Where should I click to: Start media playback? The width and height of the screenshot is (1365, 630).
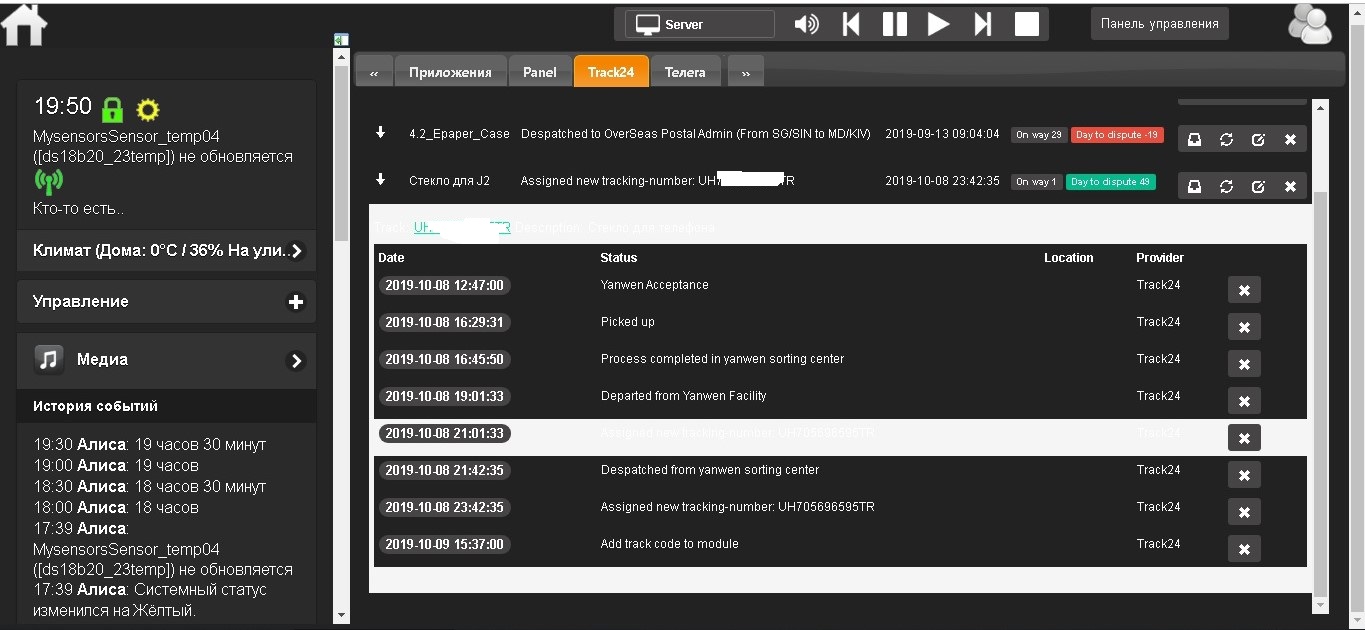938,24
